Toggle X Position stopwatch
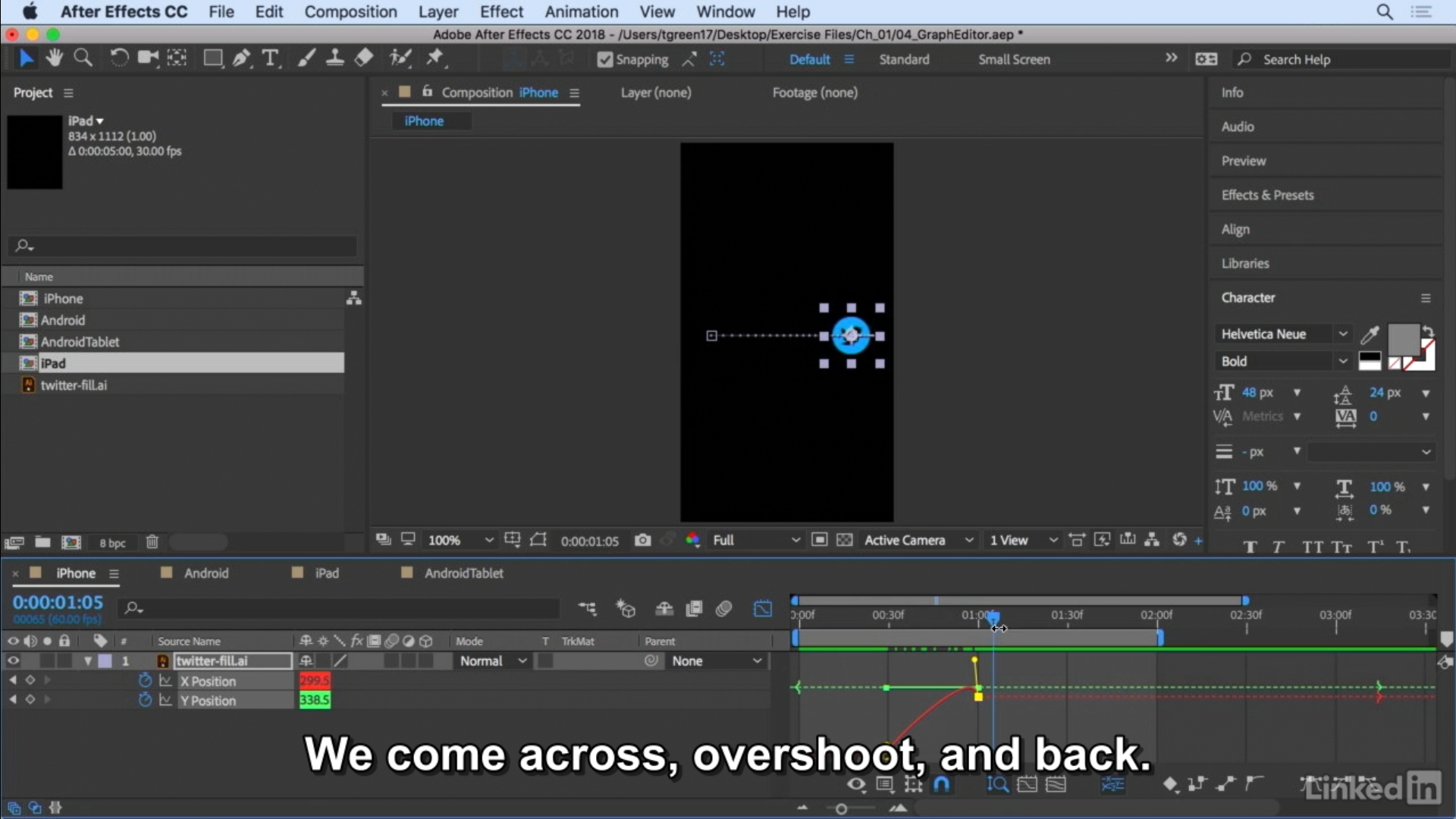 click(x=145, y=680)
